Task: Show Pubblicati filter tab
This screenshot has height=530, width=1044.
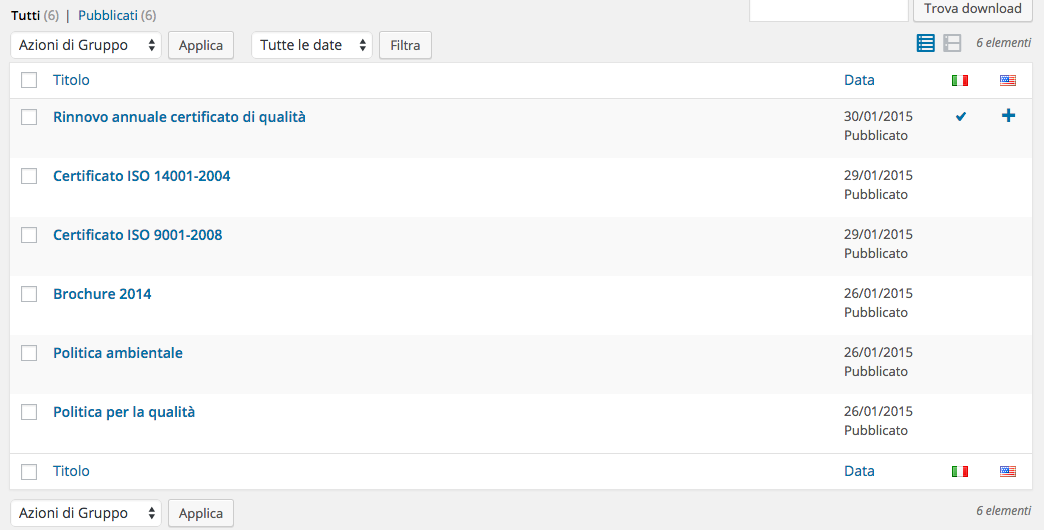Action: tap(108, 15)
